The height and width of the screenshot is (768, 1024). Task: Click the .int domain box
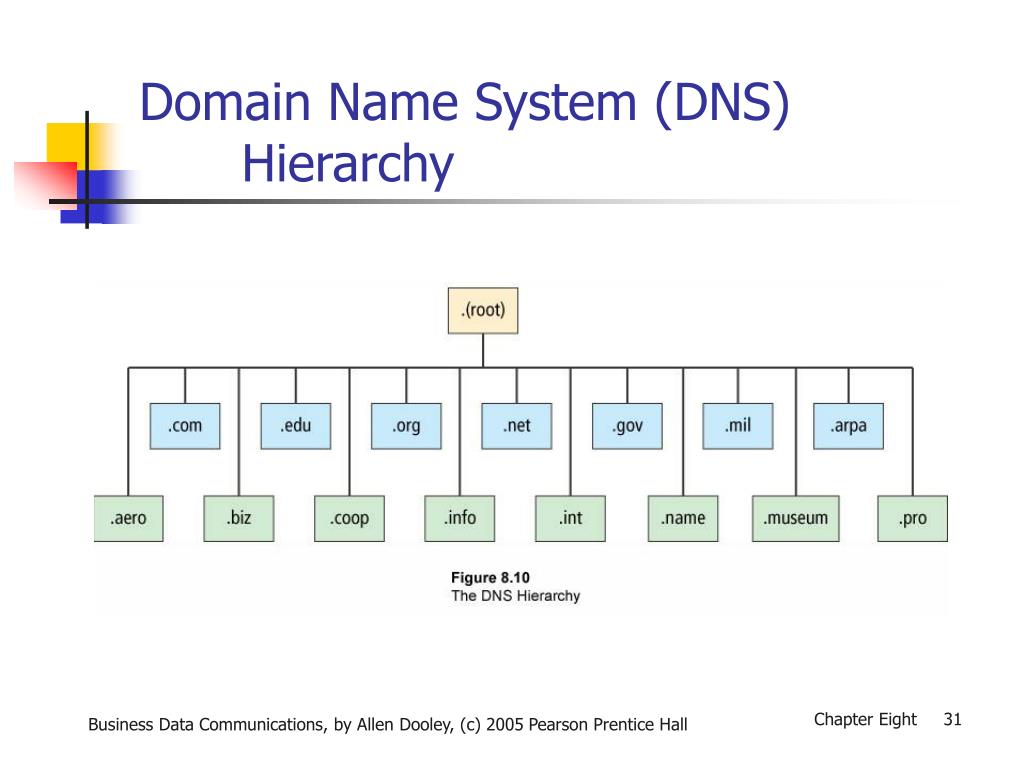[x=570, y=519]
